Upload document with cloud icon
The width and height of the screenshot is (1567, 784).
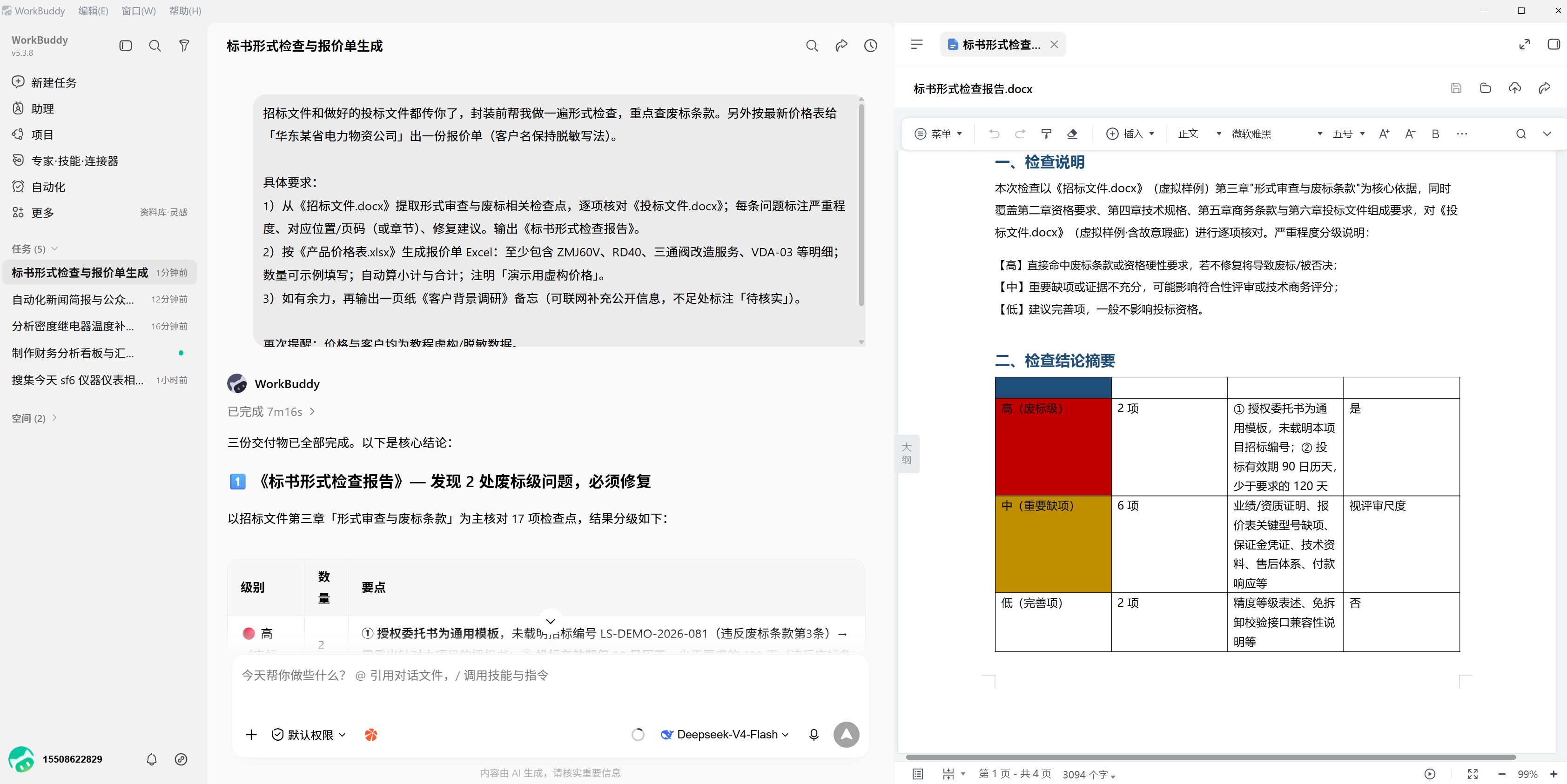coord(1515,88)
